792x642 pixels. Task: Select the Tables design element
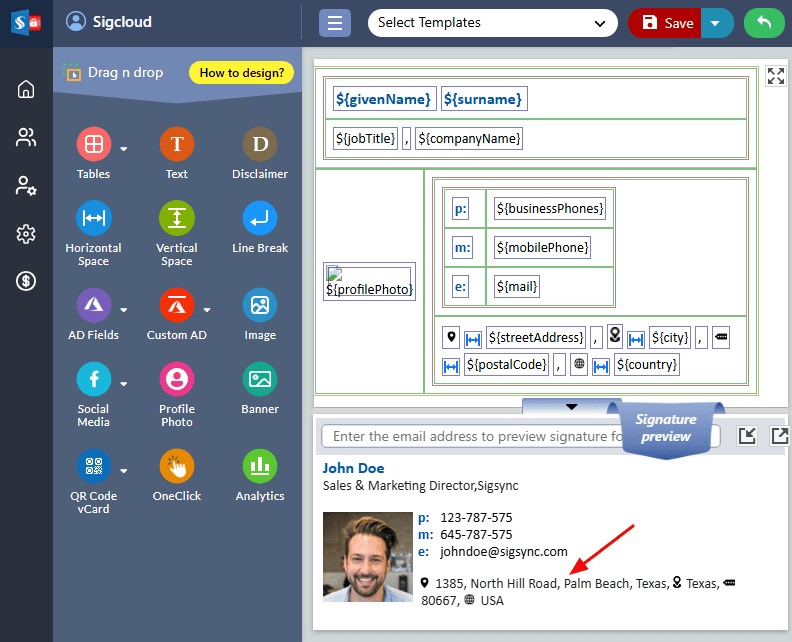click(x=93, y=146)
